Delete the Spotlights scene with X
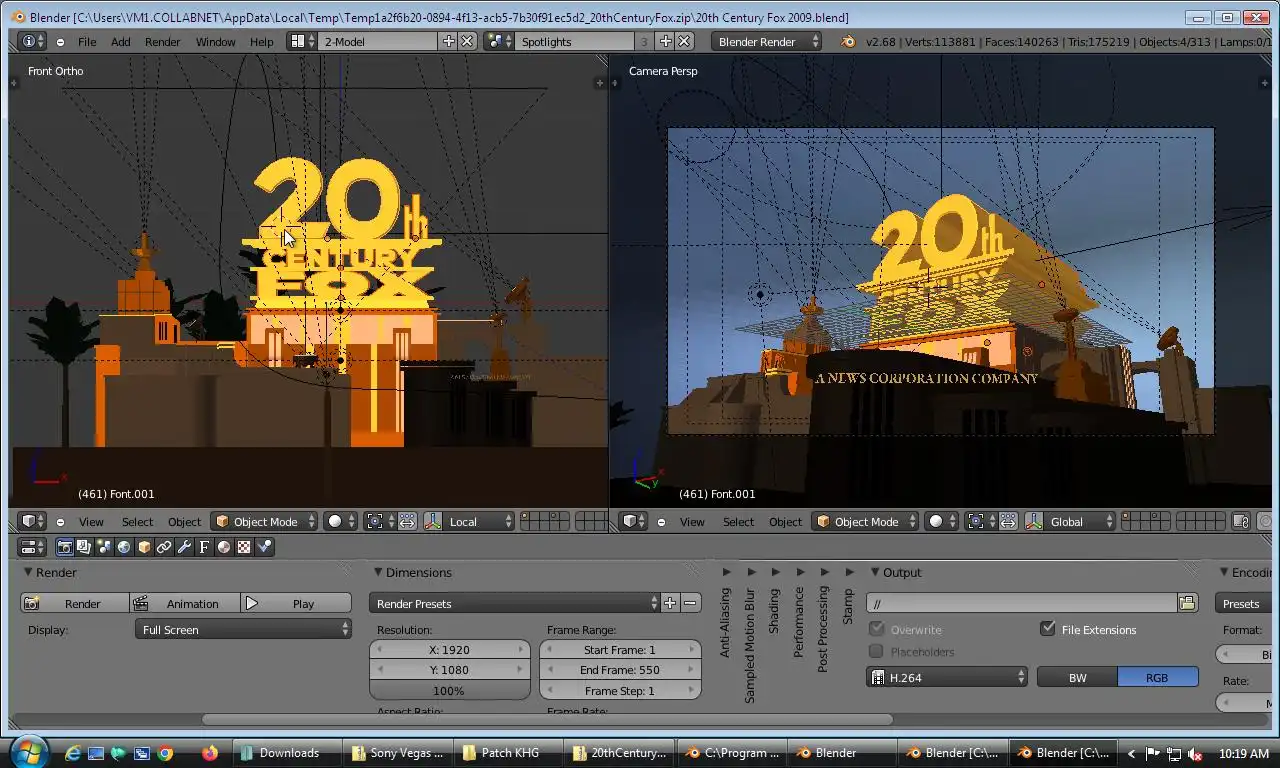This screenshot has height=768, width=1280. point(684,41)
